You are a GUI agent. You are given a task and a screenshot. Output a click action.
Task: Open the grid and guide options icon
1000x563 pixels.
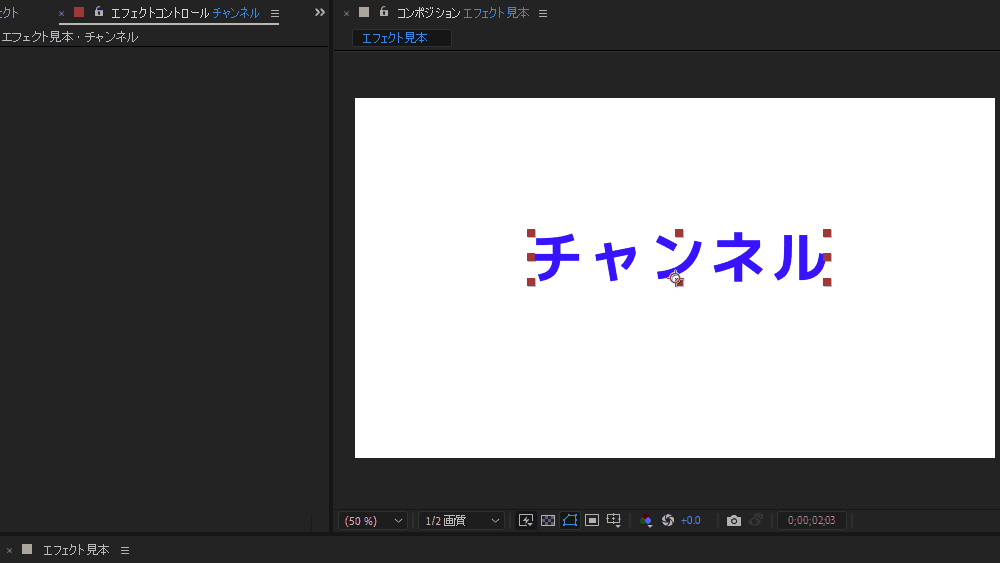coord(614,520)
